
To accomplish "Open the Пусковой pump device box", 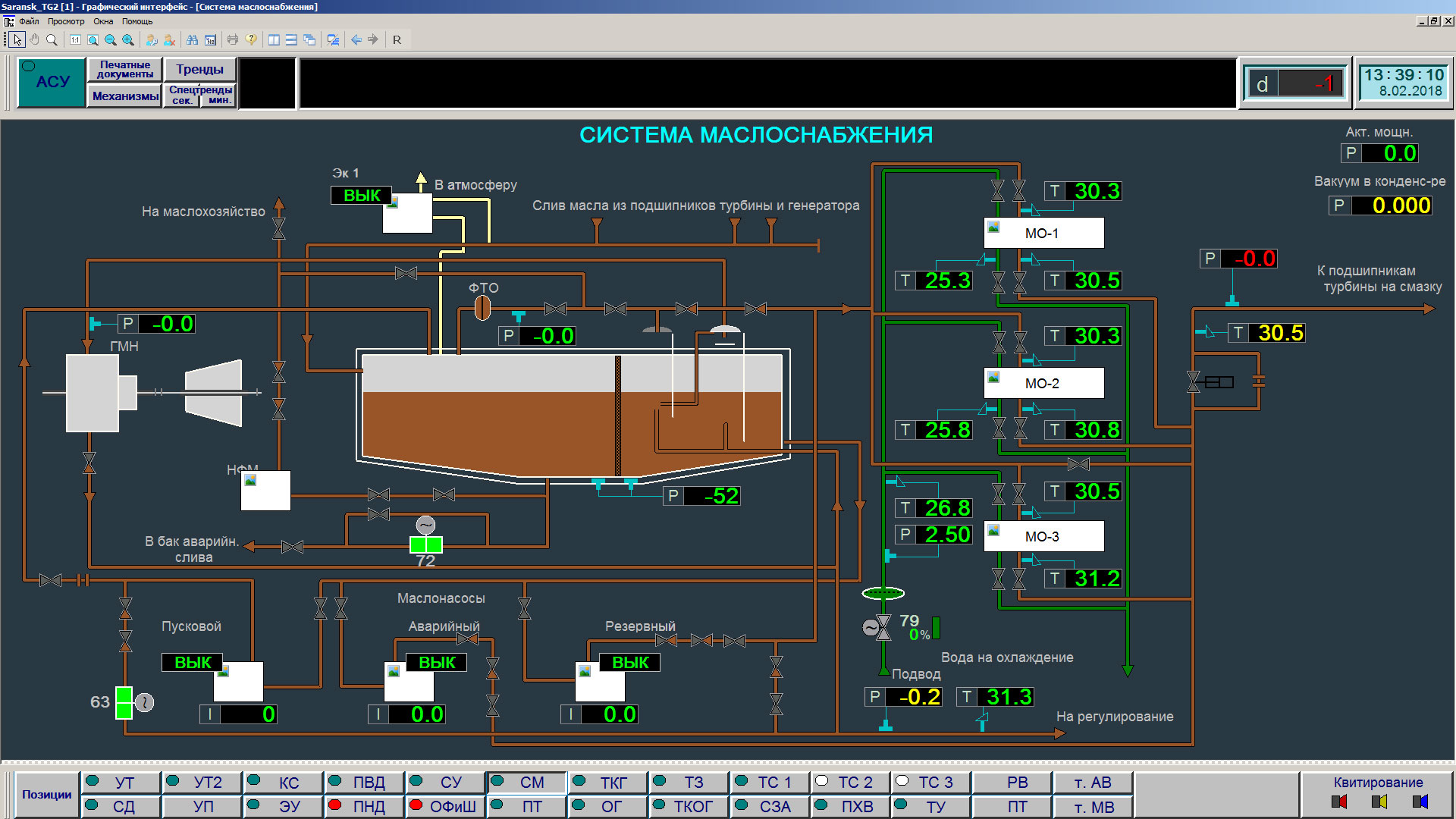I will click(238, 682).
